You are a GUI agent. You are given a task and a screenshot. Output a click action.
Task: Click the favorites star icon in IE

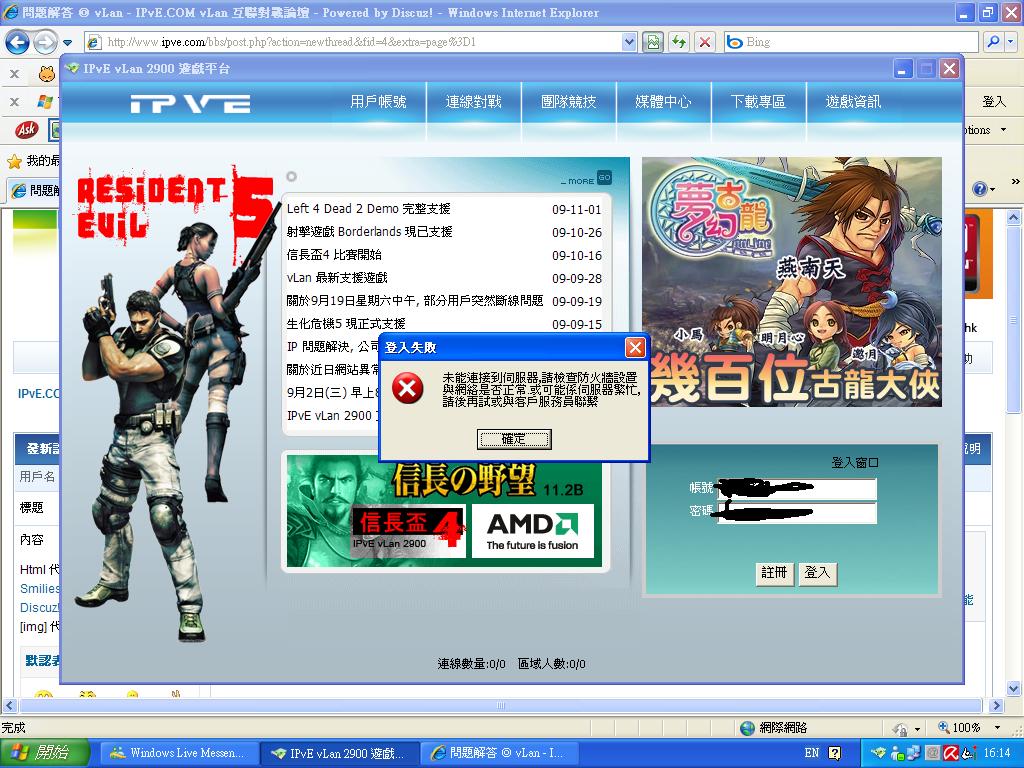[x=14, y=161]
